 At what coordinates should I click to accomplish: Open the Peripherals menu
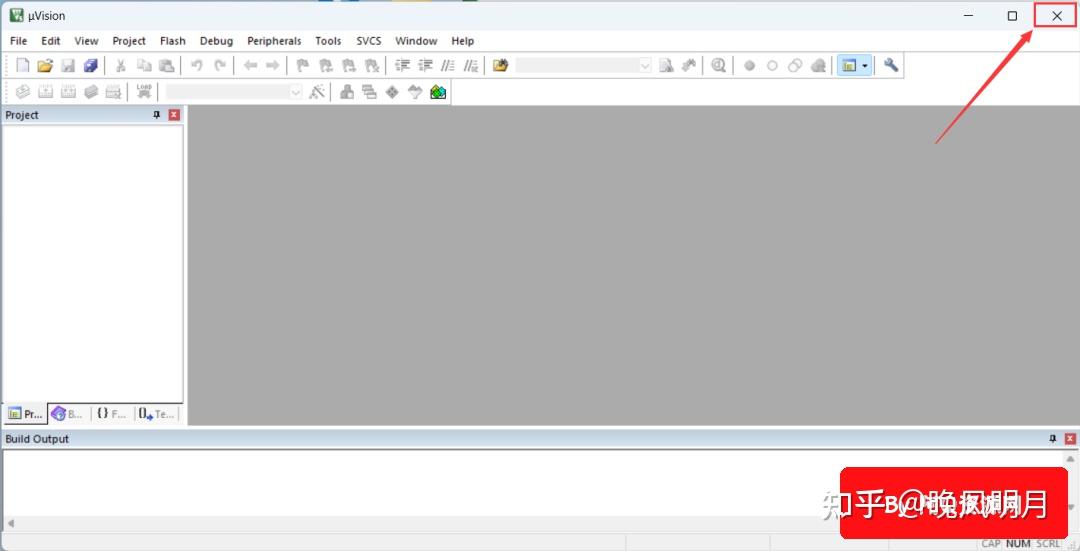point(274,41)
